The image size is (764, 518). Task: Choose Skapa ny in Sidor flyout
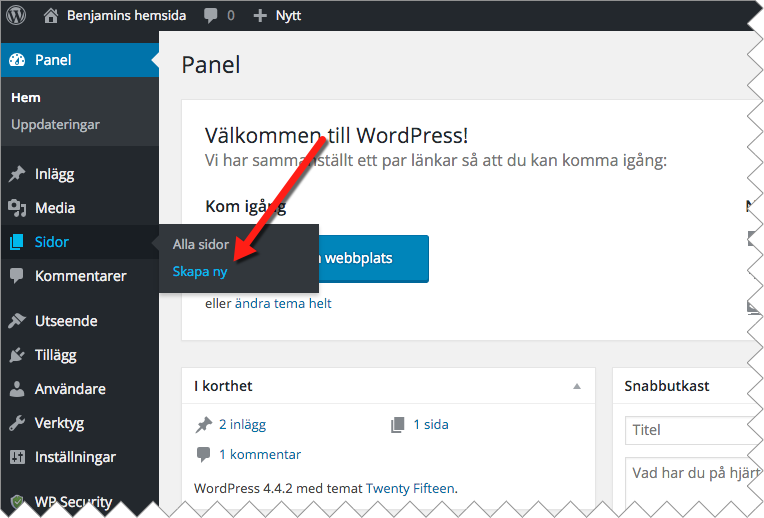200,271
